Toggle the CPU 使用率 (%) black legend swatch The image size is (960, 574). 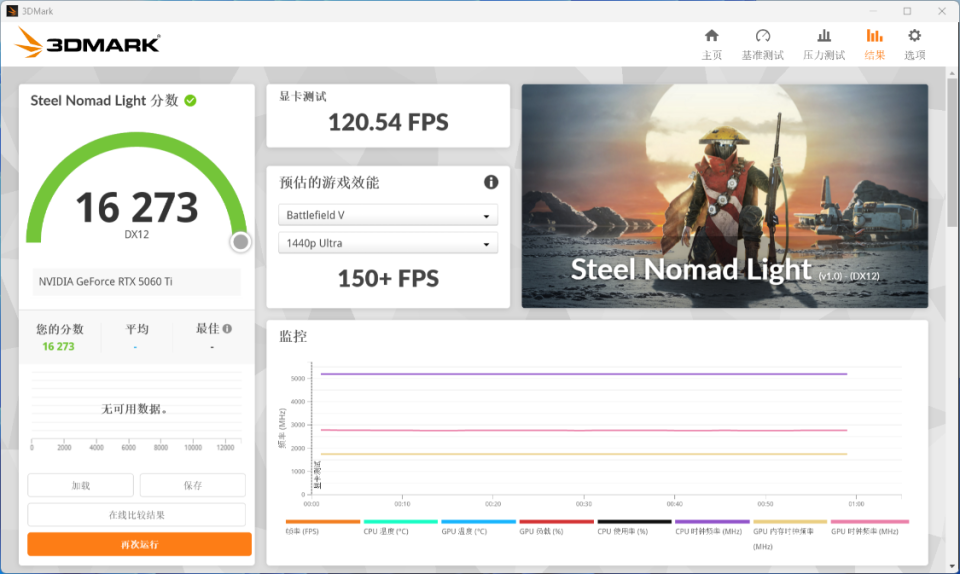tap(634, 521)
